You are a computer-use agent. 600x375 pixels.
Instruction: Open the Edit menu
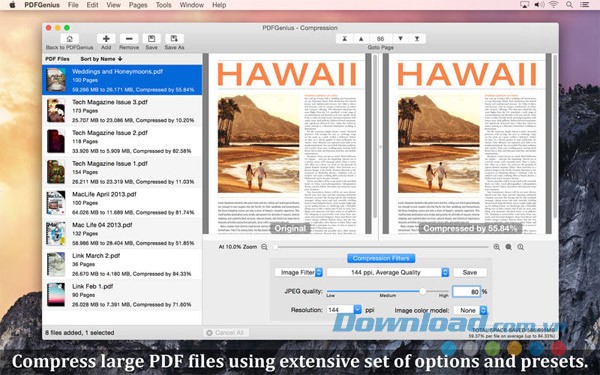click(x=92, y=5)
